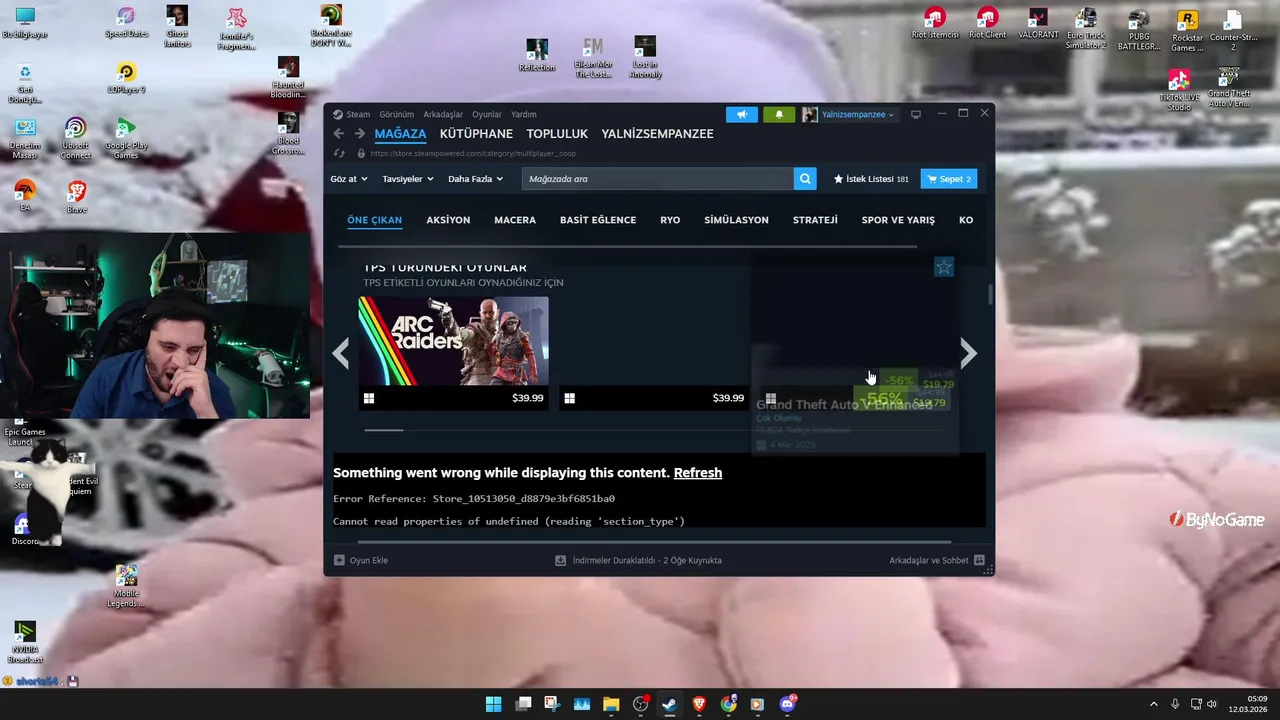Open Steam notifications bell
Viewport: 1280px width, 720px height.
(x=779, y=114)
